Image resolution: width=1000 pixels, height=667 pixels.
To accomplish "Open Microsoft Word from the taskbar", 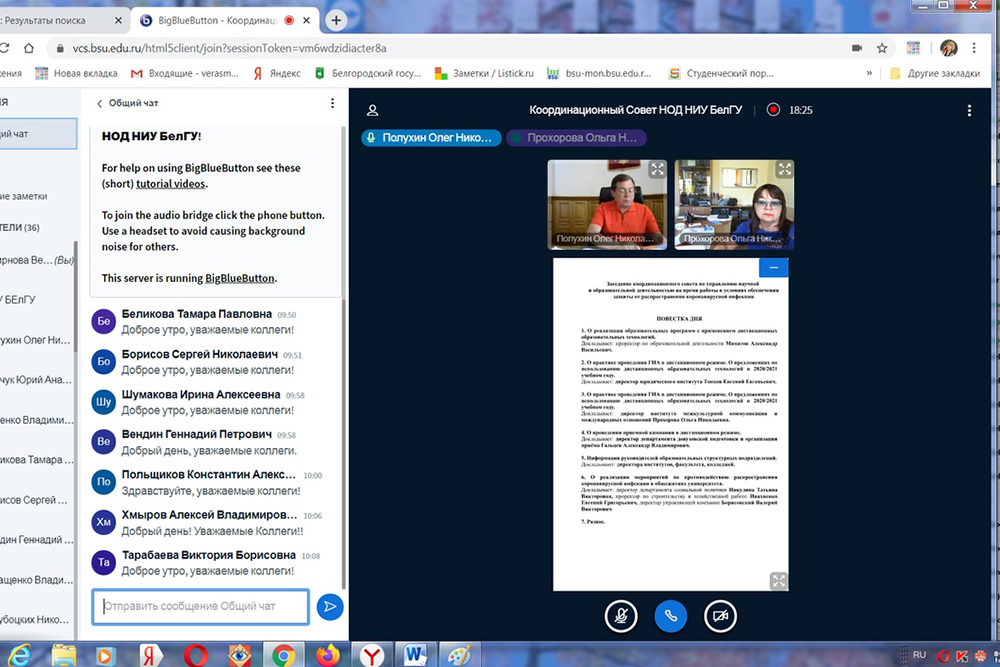I will 413,655.
